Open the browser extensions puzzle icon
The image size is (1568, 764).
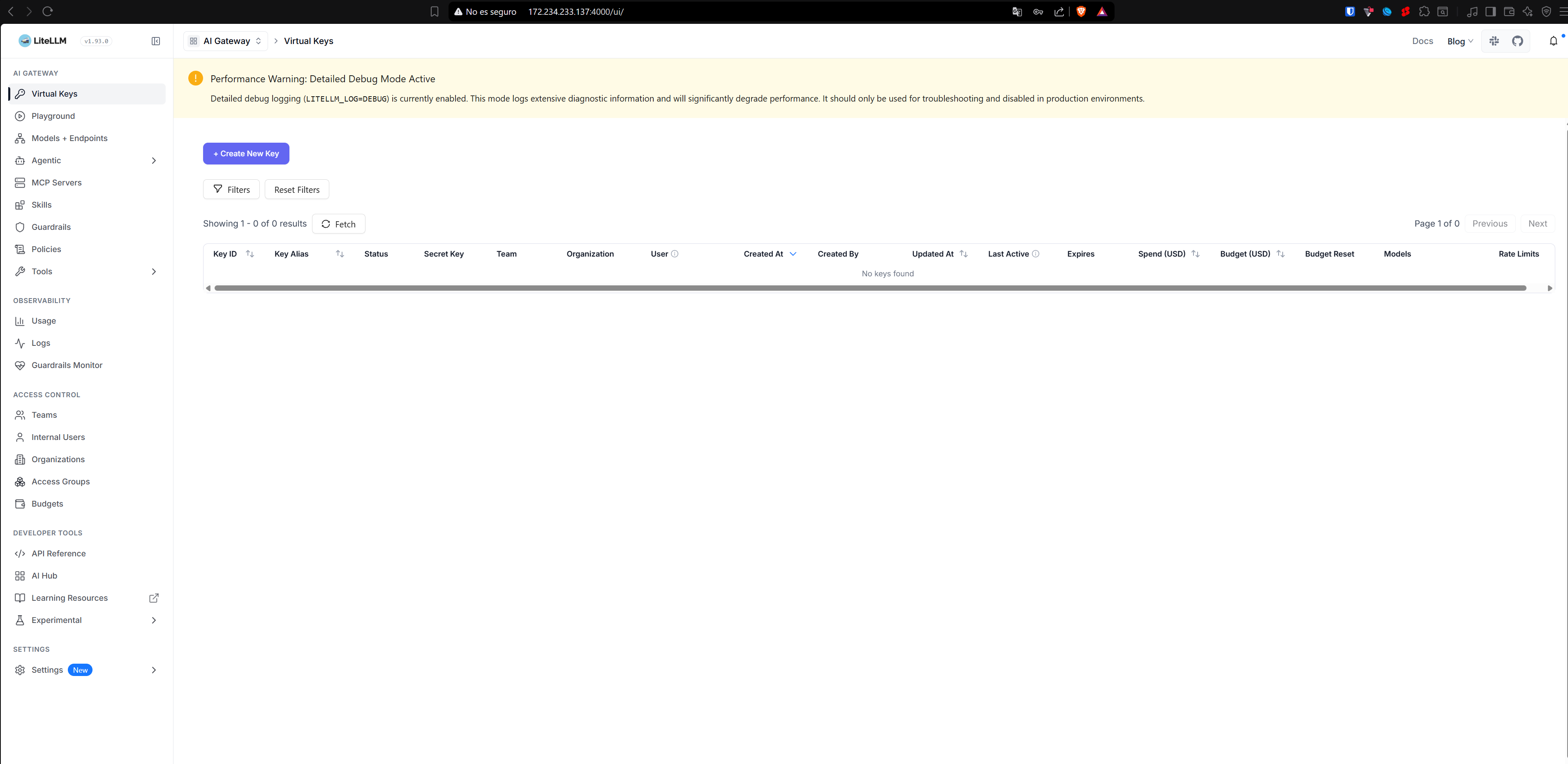[1425, 12]
